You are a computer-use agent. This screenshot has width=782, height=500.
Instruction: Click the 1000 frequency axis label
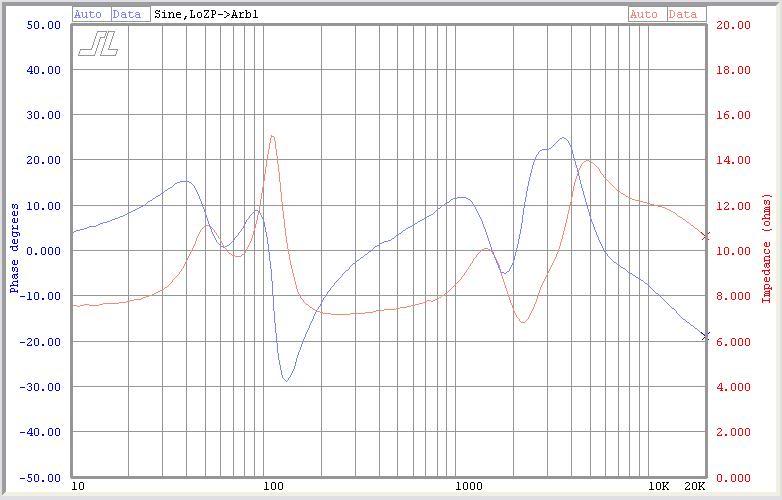click(x=468, y=487)
